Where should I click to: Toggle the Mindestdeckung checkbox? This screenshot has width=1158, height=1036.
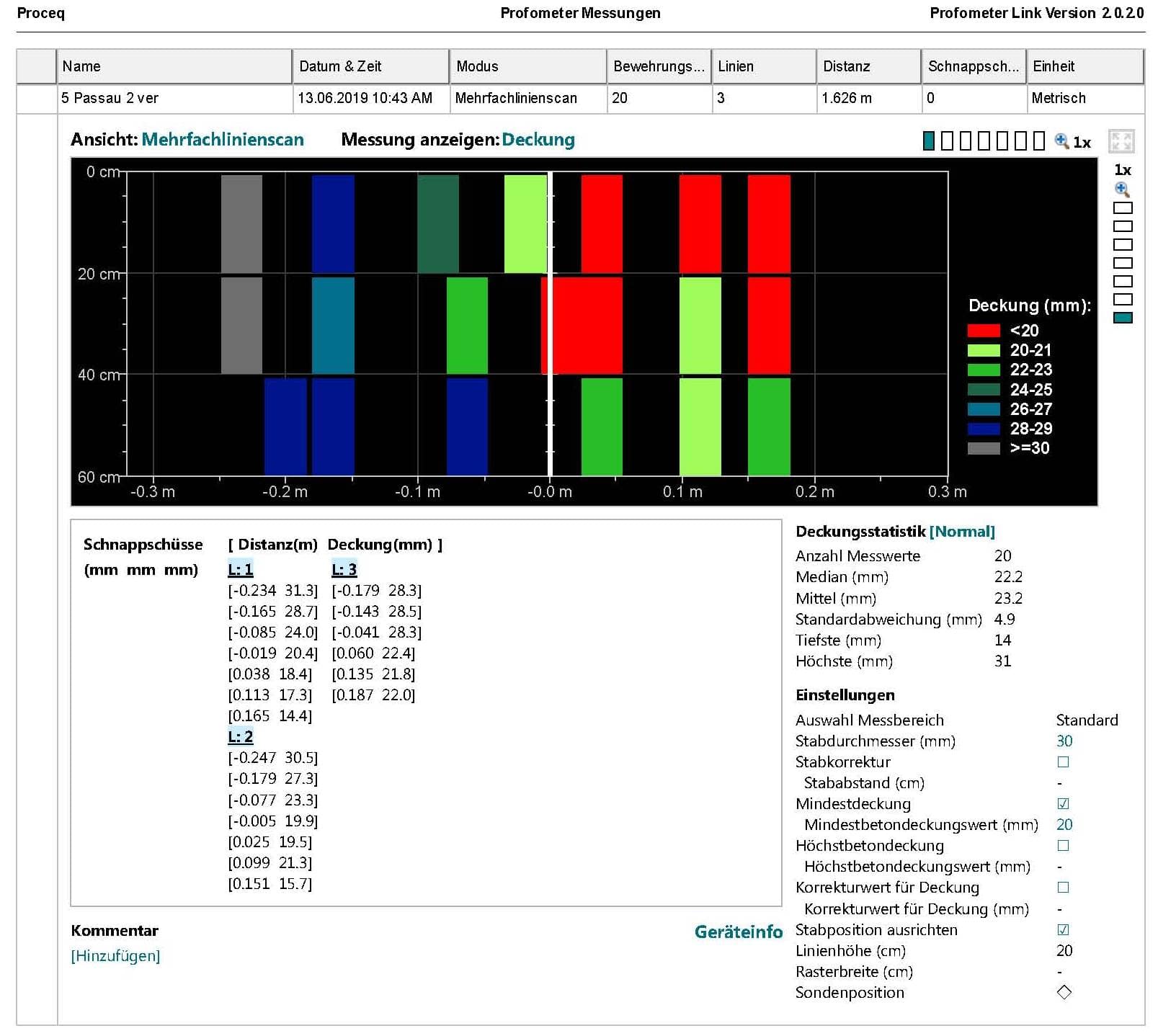(x=1063, y=803)
